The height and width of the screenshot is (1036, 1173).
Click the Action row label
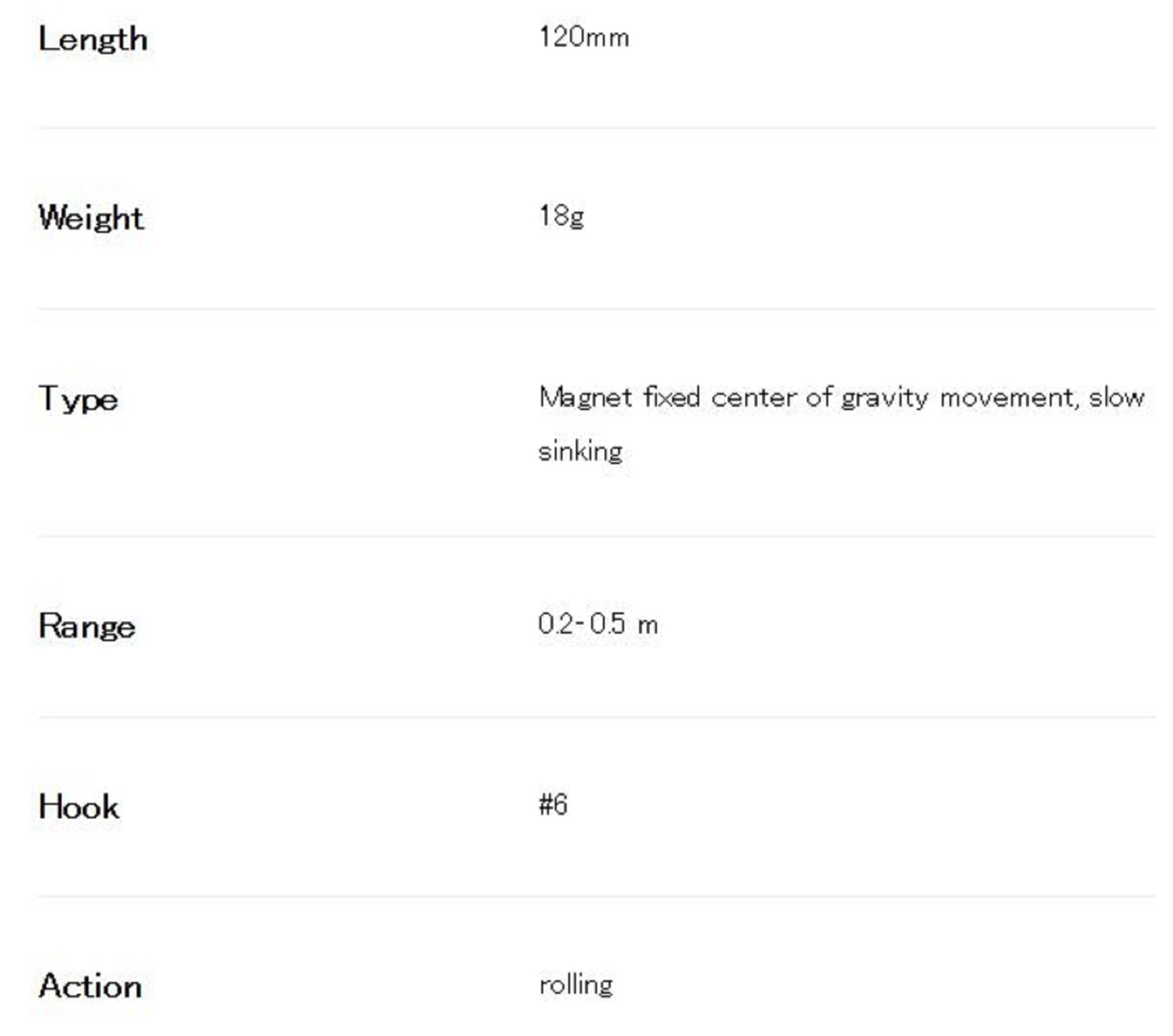pyautogui.click(x=90, y=986)
